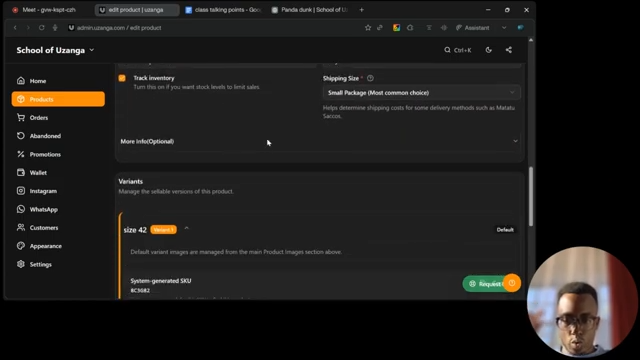Toggle dark mode with the moon icon
The width and height of the screenshot is (640, 360).
pyautogui.click(x=489, y=50)
